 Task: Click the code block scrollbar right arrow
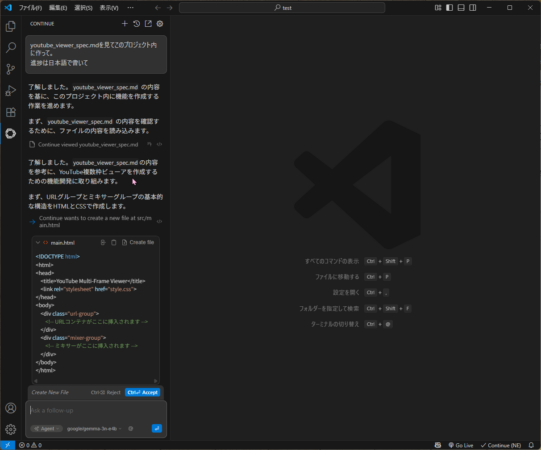156,381
